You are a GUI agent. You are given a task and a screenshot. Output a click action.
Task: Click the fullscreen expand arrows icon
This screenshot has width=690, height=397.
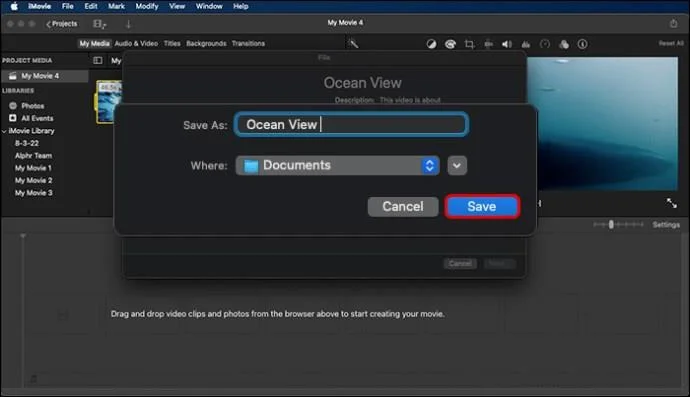[x=672, y=203]
